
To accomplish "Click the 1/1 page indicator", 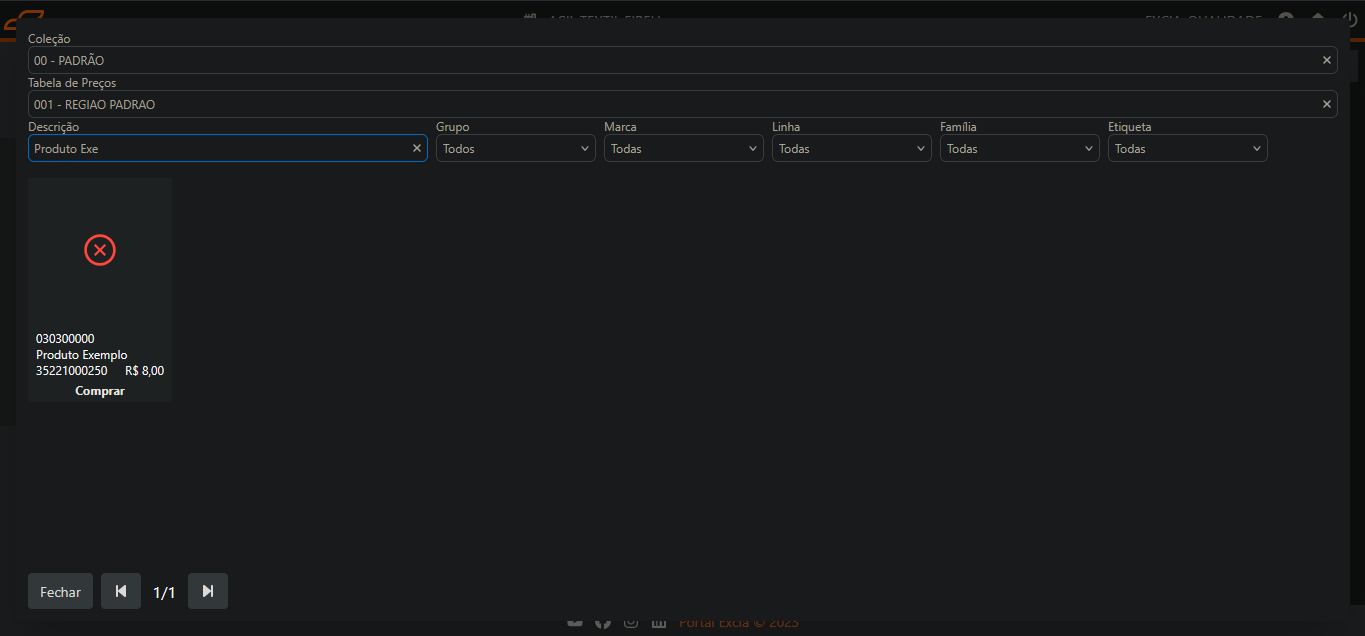I will pyautogui.click(x=164, y=593).
